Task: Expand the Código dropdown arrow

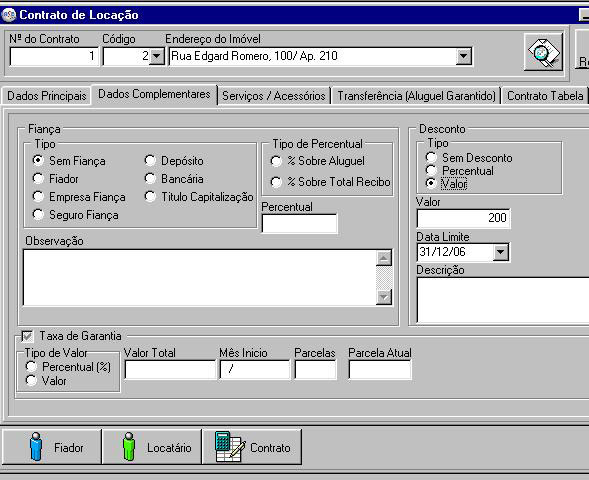Action: [x=156, y=56]
